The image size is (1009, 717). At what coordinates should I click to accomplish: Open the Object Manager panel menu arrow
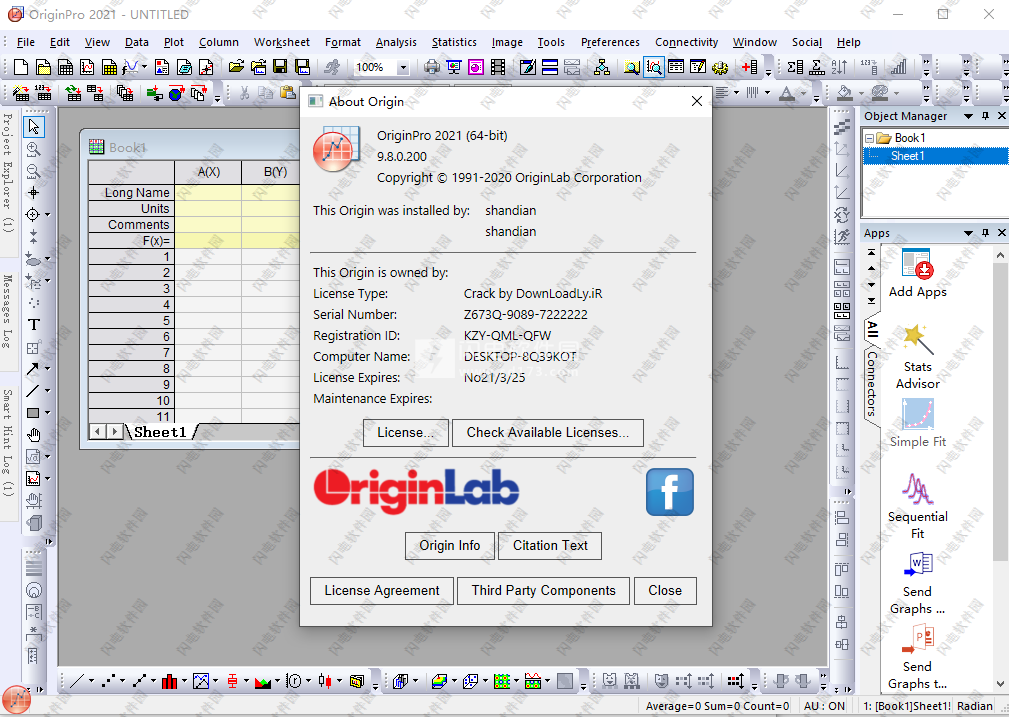[968, 116]
